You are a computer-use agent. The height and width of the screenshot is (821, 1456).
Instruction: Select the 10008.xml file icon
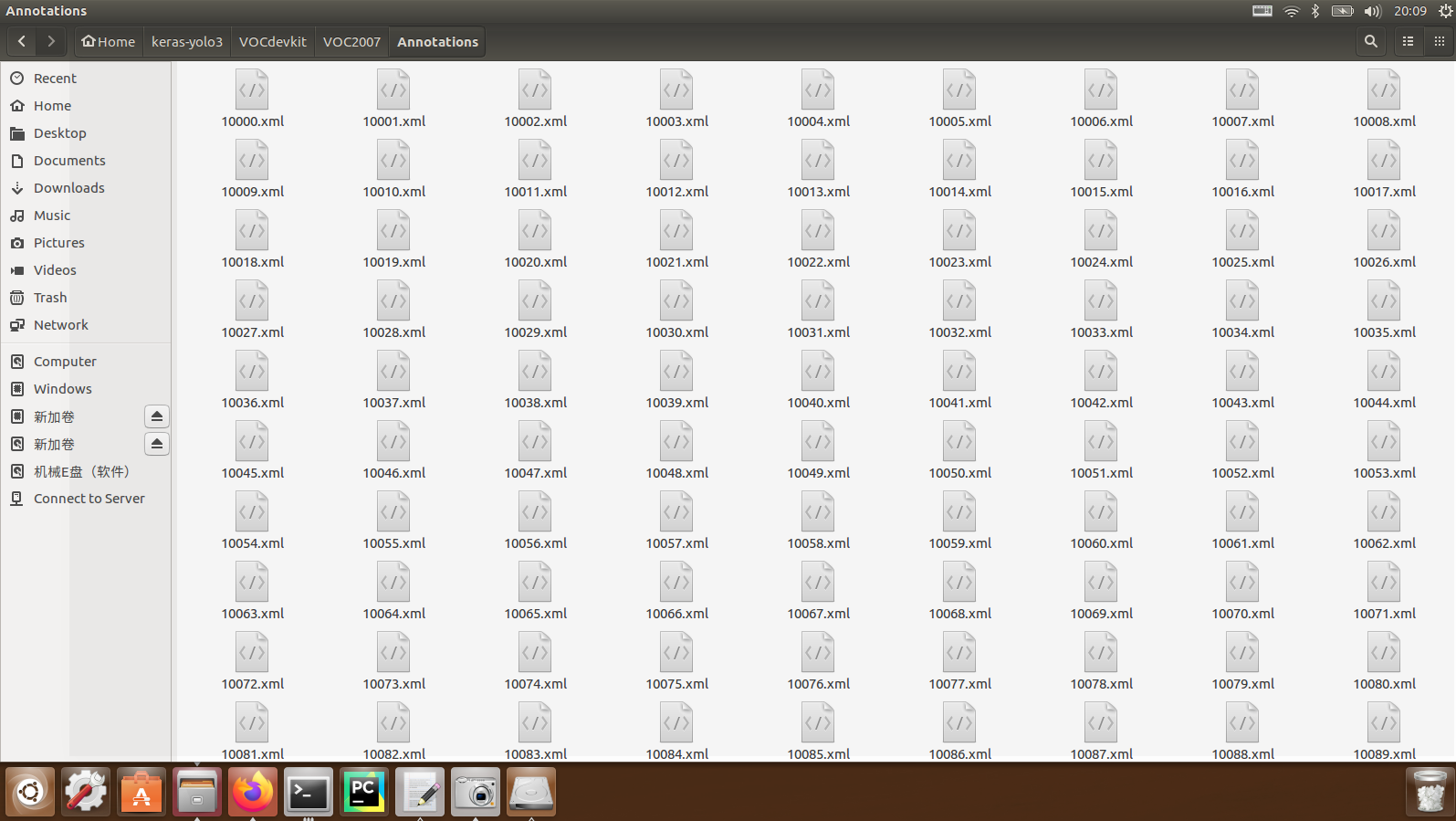(1384, 89)
